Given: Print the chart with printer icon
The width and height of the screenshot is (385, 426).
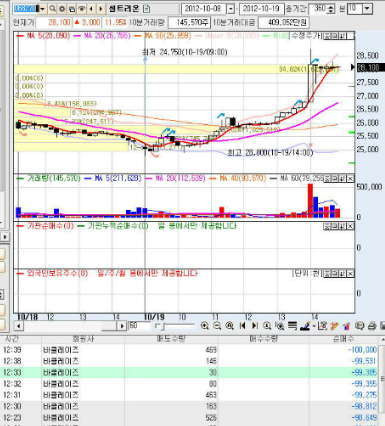Looking at the screenshot, I should tap(373, 326).
